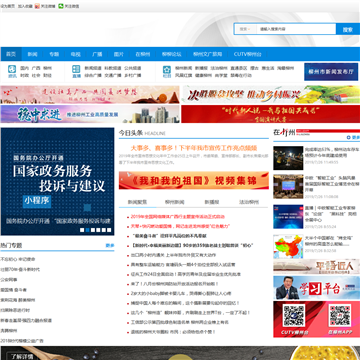This screenshot has height=360, width=360.
Task: Click the search input field
Action: point(296,29)
